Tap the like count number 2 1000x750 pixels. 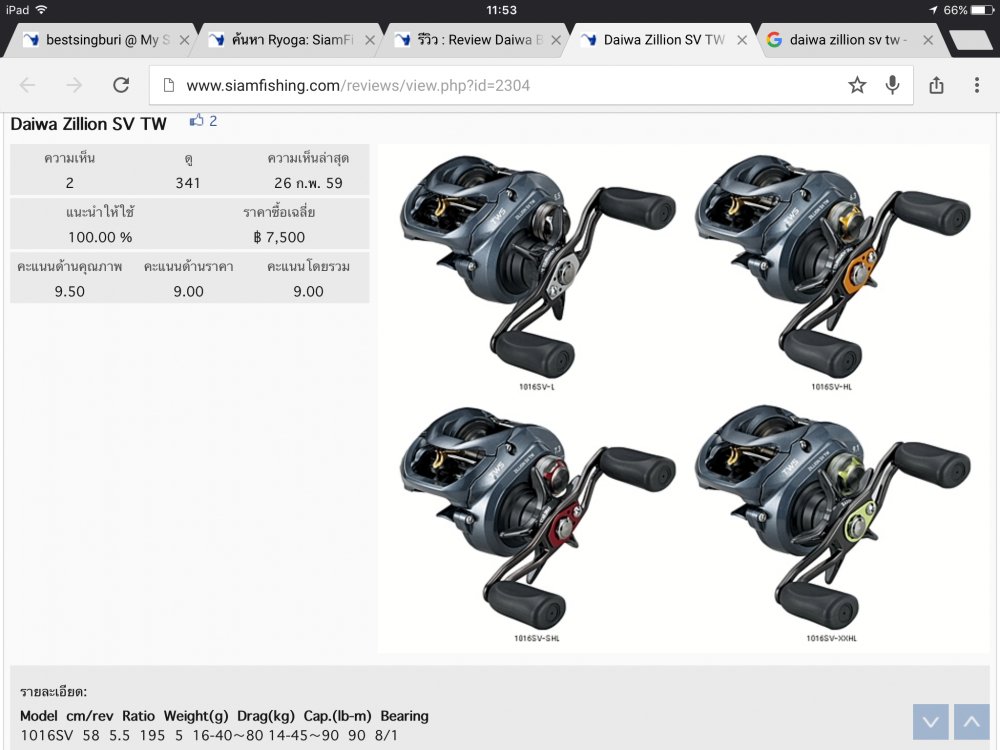(213, 121)
